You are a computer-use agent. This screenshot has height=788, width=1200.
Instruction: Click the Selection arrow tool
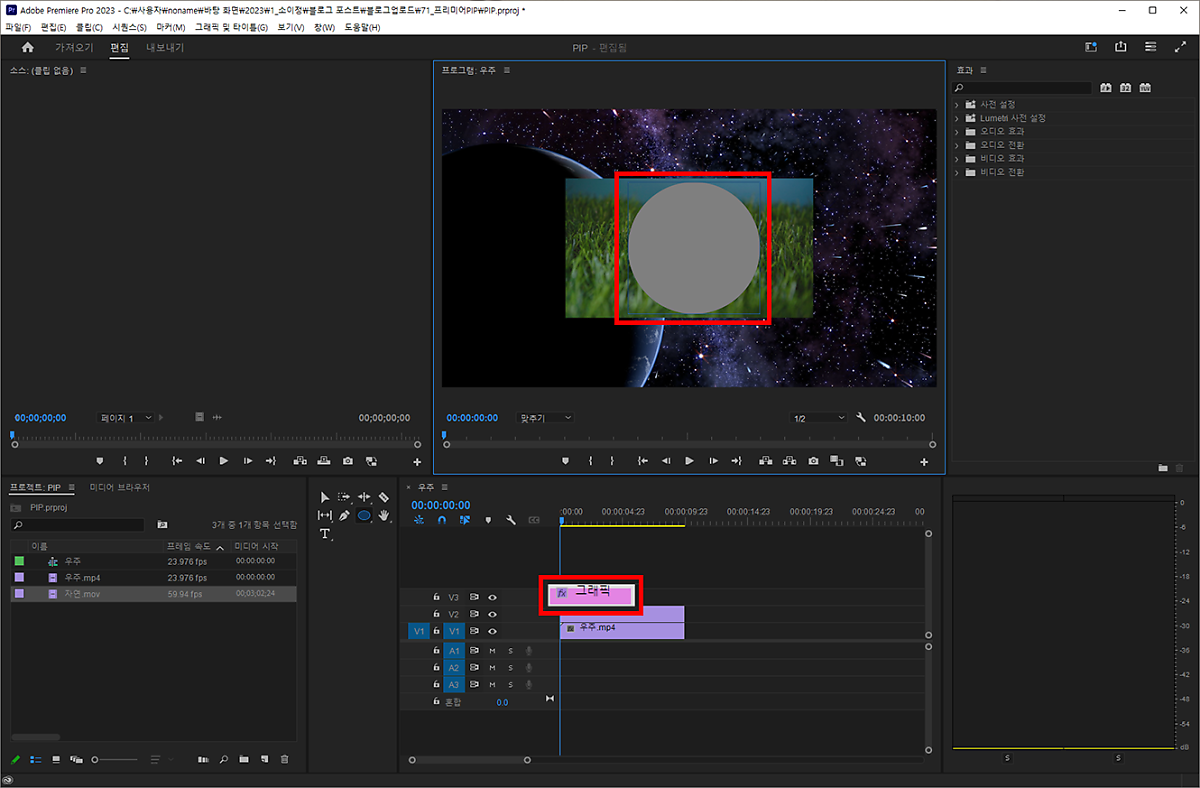(325, 497)
